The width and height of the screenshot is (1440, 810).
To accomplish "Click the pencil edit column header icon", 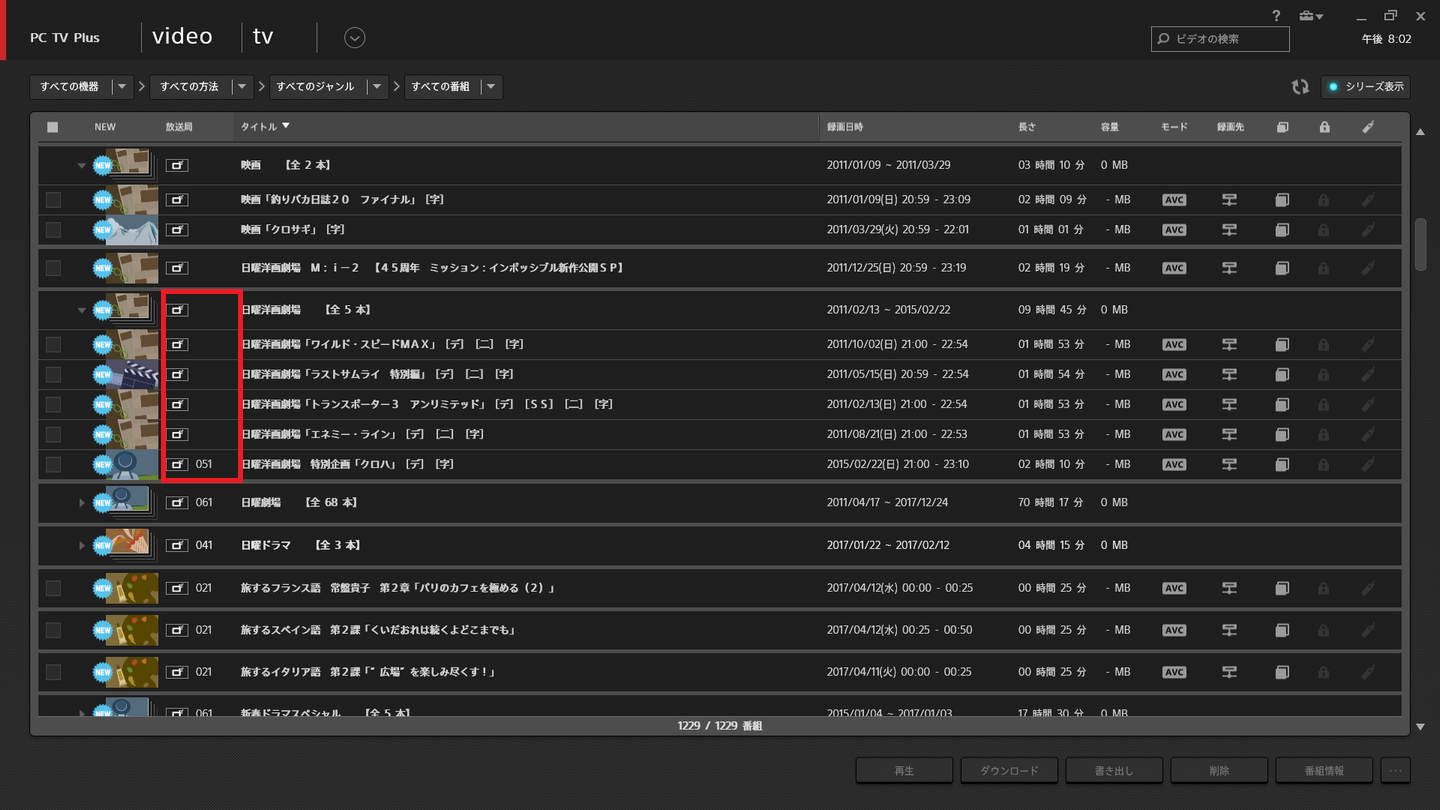I will click(1368, 127).
